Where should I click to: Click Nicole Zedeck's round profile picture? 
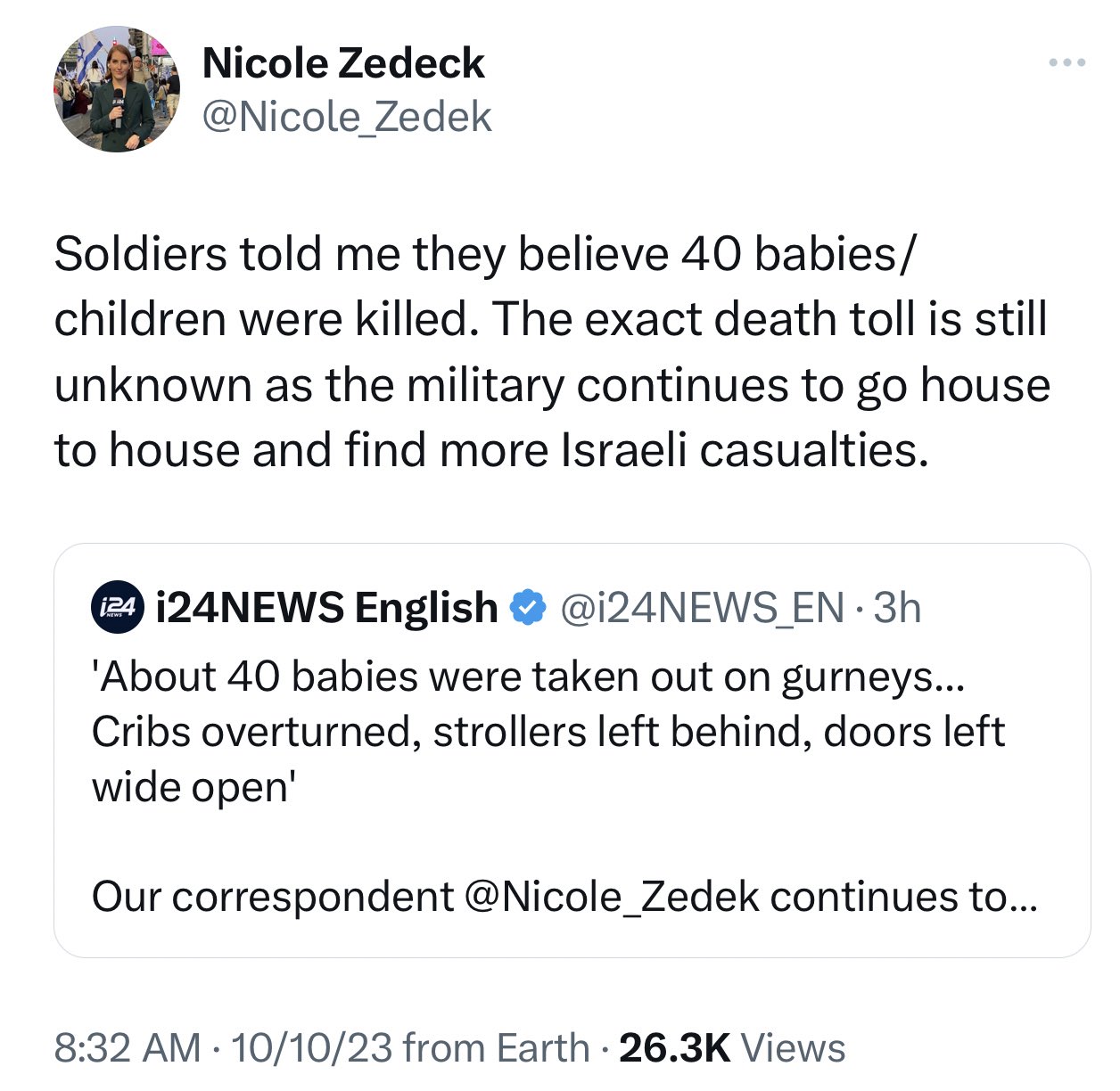pos(117,89)
